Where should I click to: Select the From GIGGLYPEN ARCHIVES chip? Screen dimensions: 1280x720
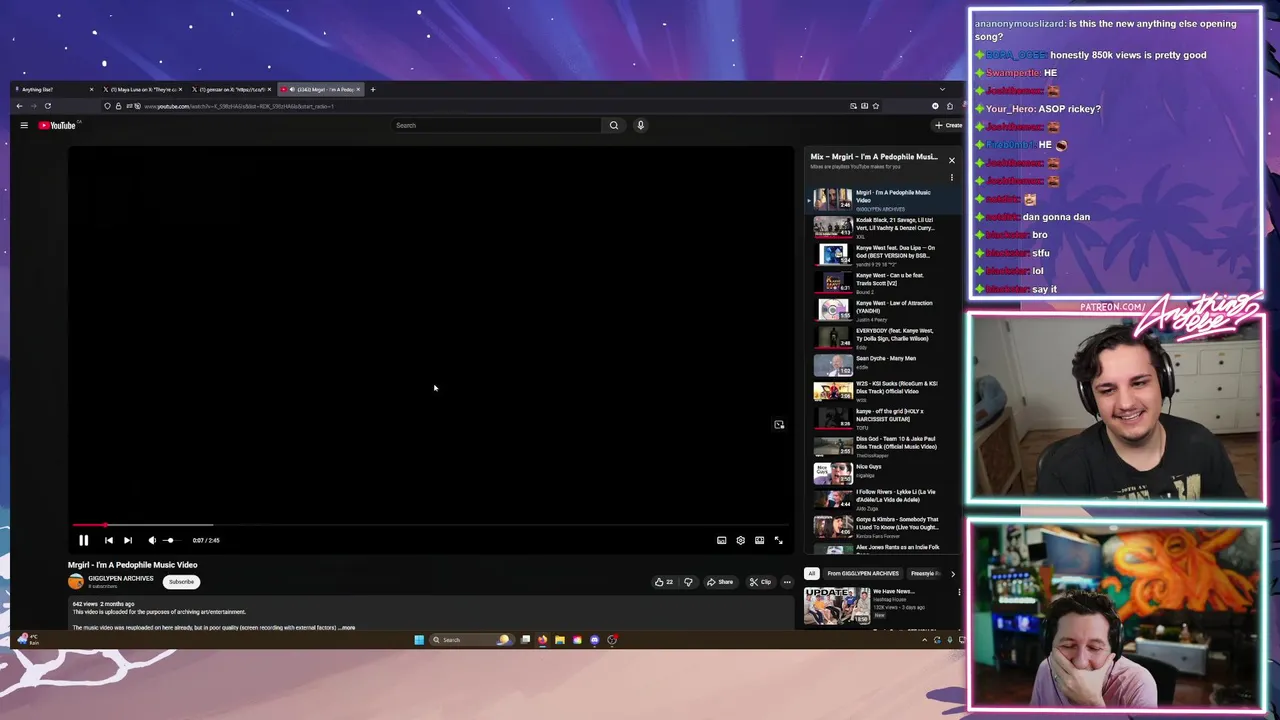(x=863, y=573)
